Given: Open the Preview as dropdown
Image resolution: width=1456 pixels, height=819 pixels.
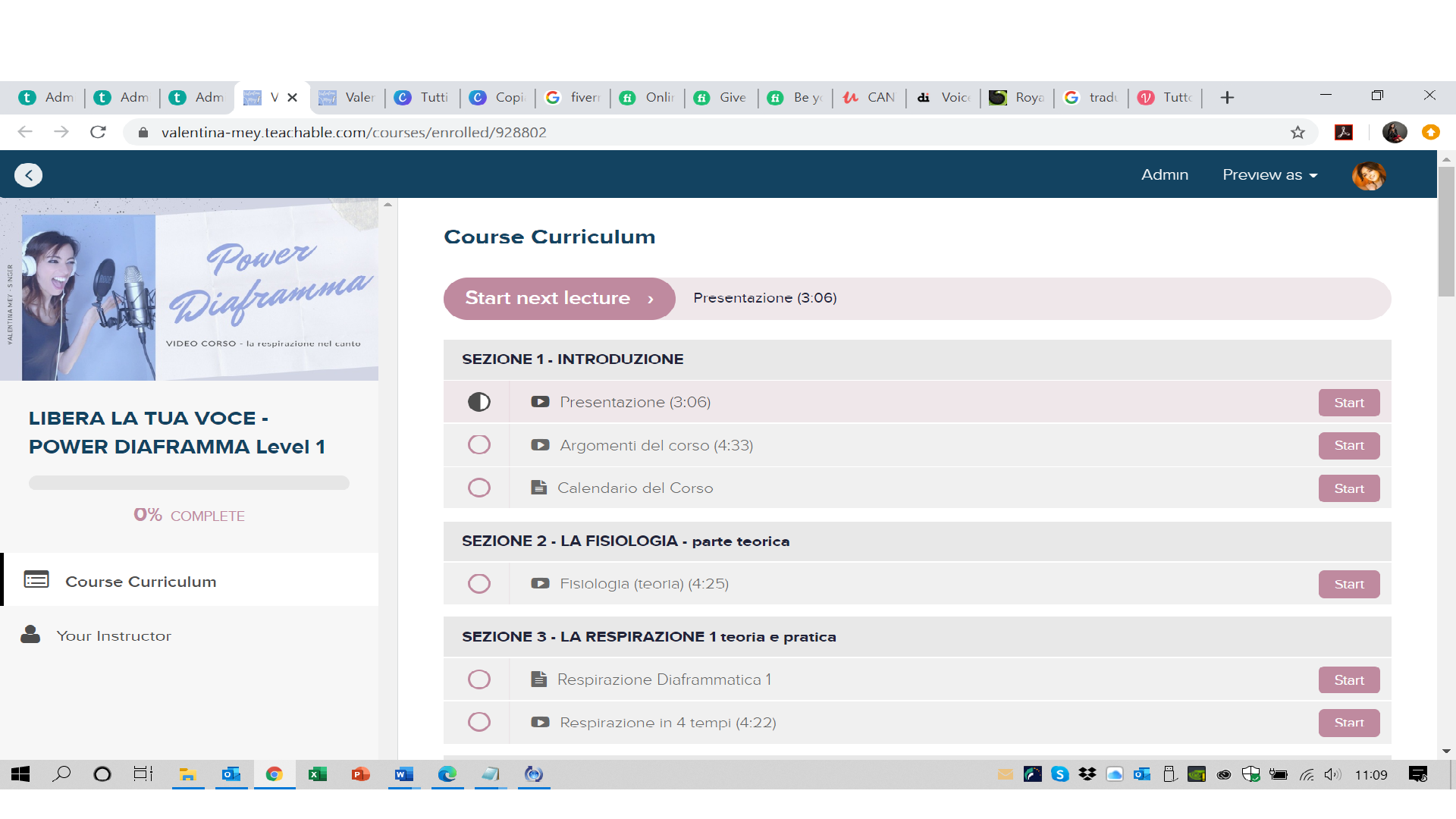Looking at the screenshot, I should pyautogui.click(x=1269, y=175).
